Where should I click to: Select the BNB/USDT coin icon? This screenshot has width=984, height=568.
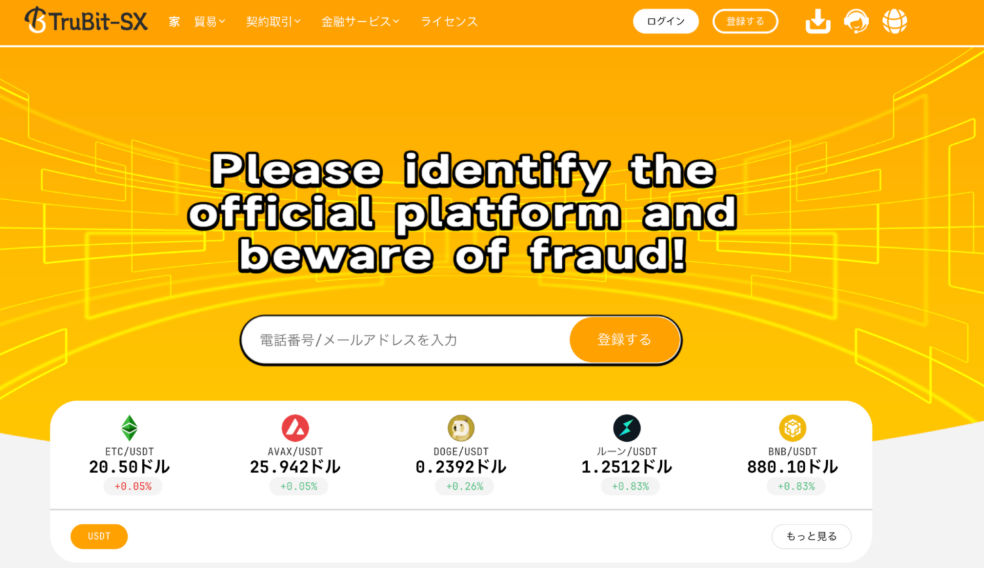(792, 428)
